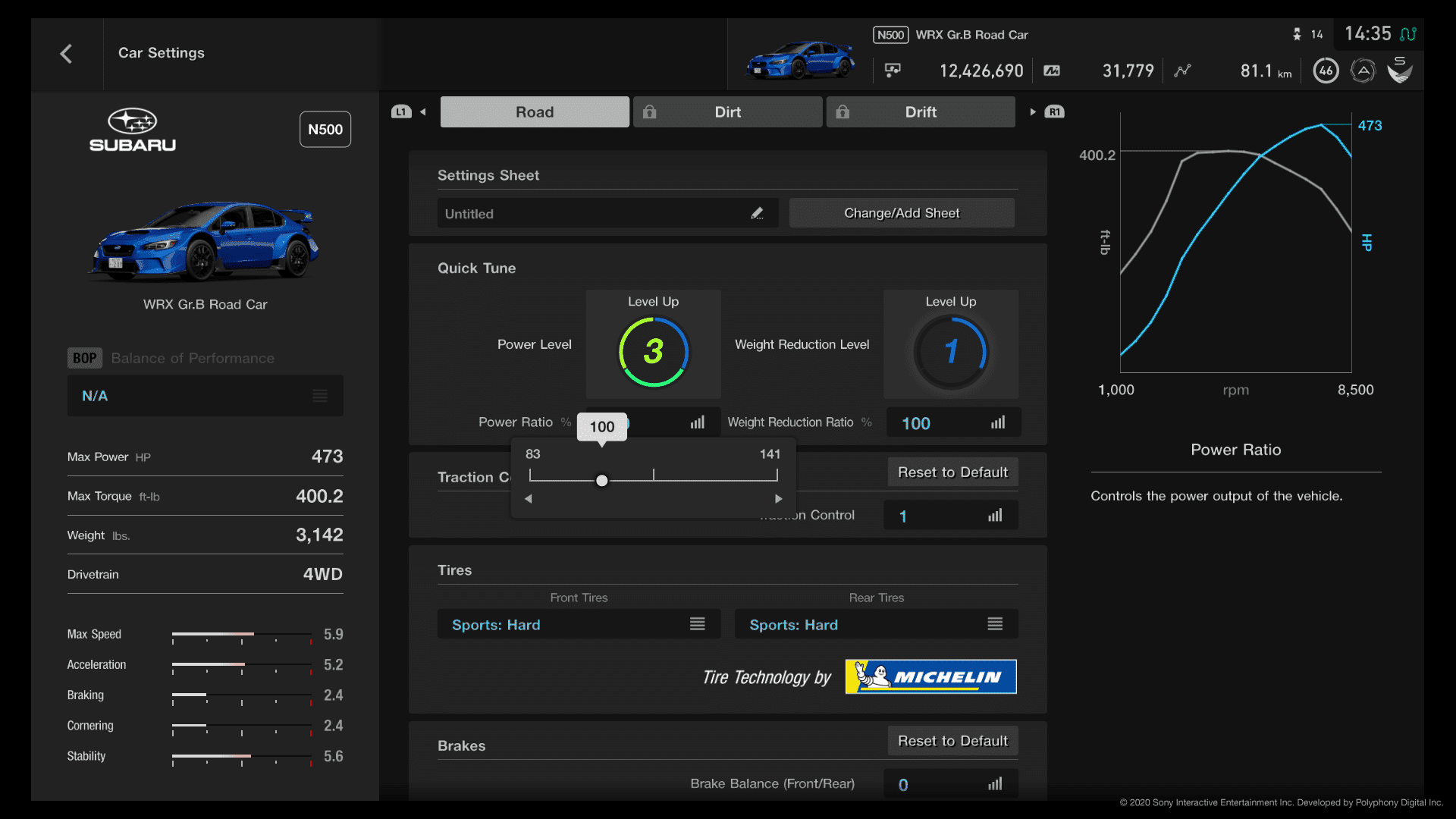This screenshot has height=819, width=1456.
Task: Click the Max Power 473 value
Action: [x=328, y=457]
